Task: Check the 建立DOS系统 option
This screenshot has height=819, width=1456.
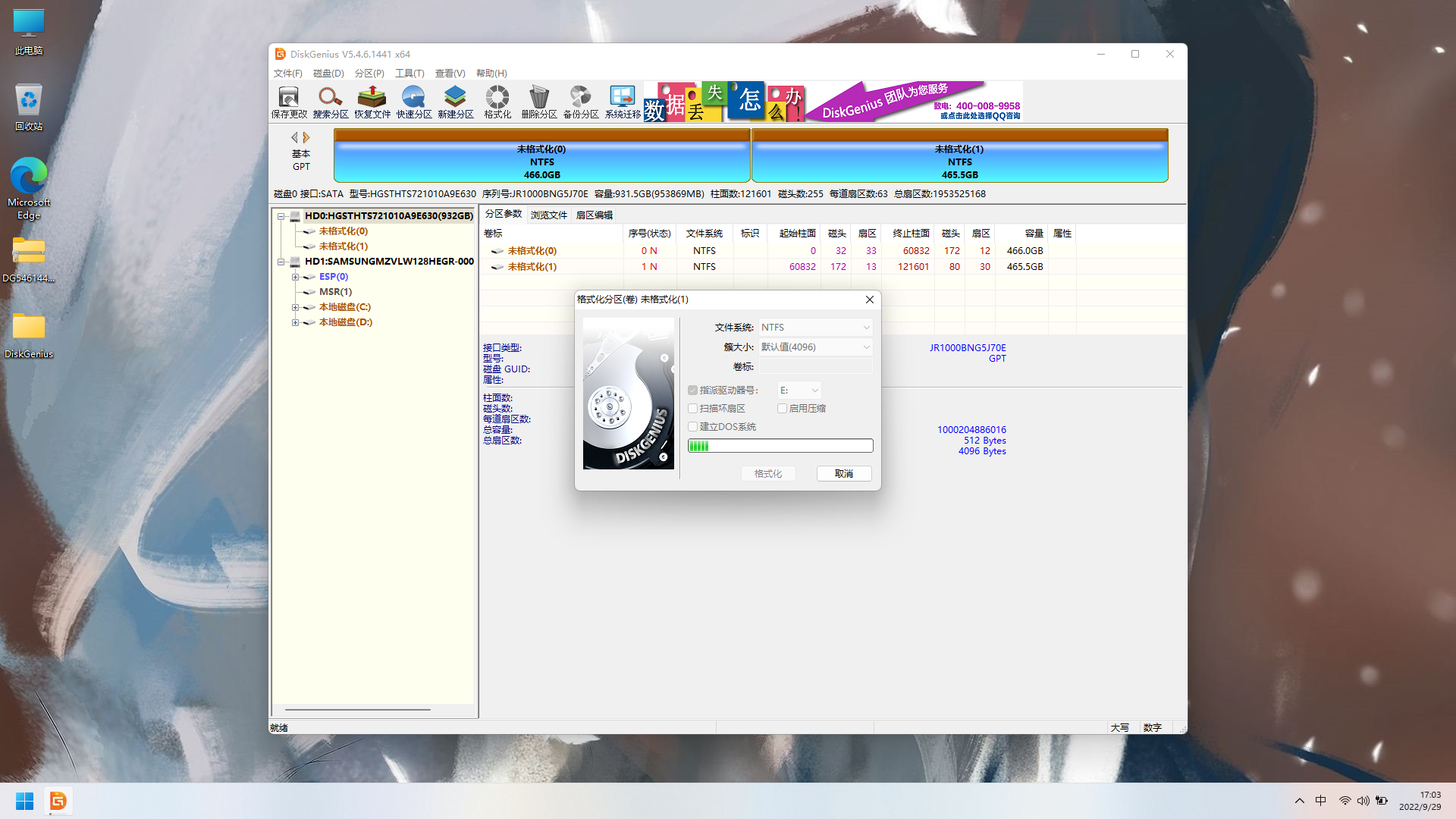Action: tap(693, 427)
